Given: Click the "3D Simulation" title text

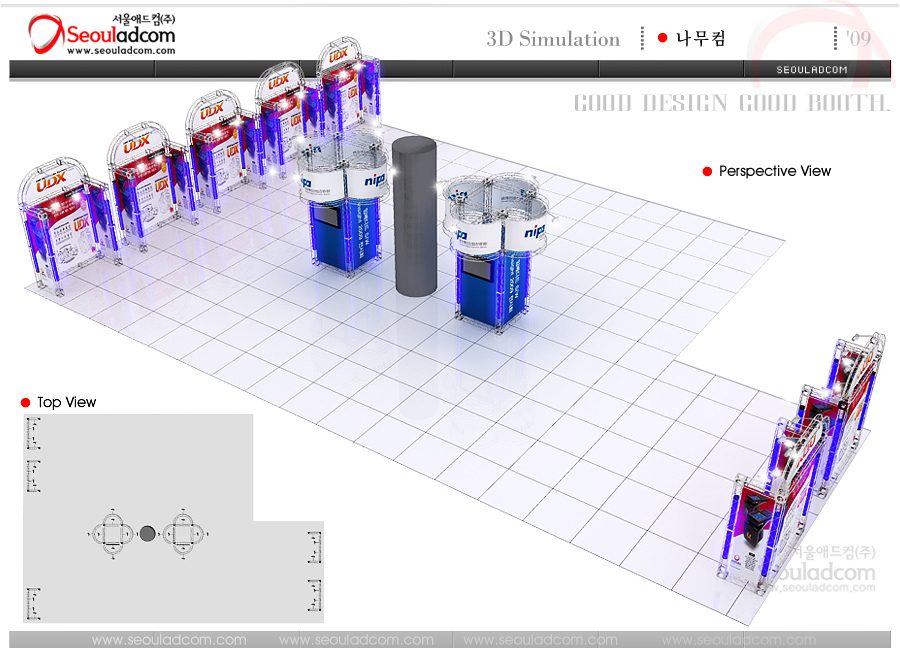Looking at the screenshot, I should click(x=553, y=39).
